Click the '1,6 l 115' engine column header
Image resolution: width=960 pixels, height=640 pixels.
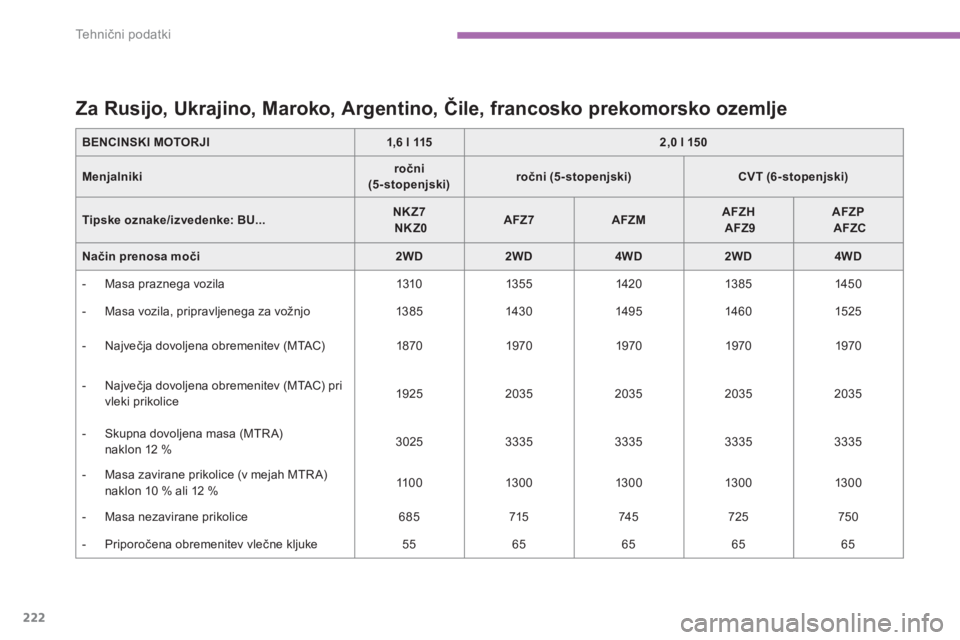pyautogui.click(x=409, y=141)
